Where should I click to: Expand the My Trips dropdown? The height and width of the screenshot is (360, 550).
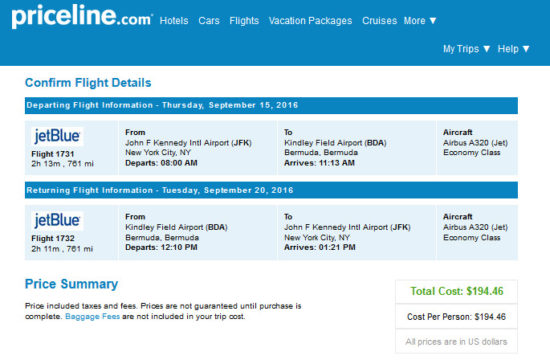(466, 49)
